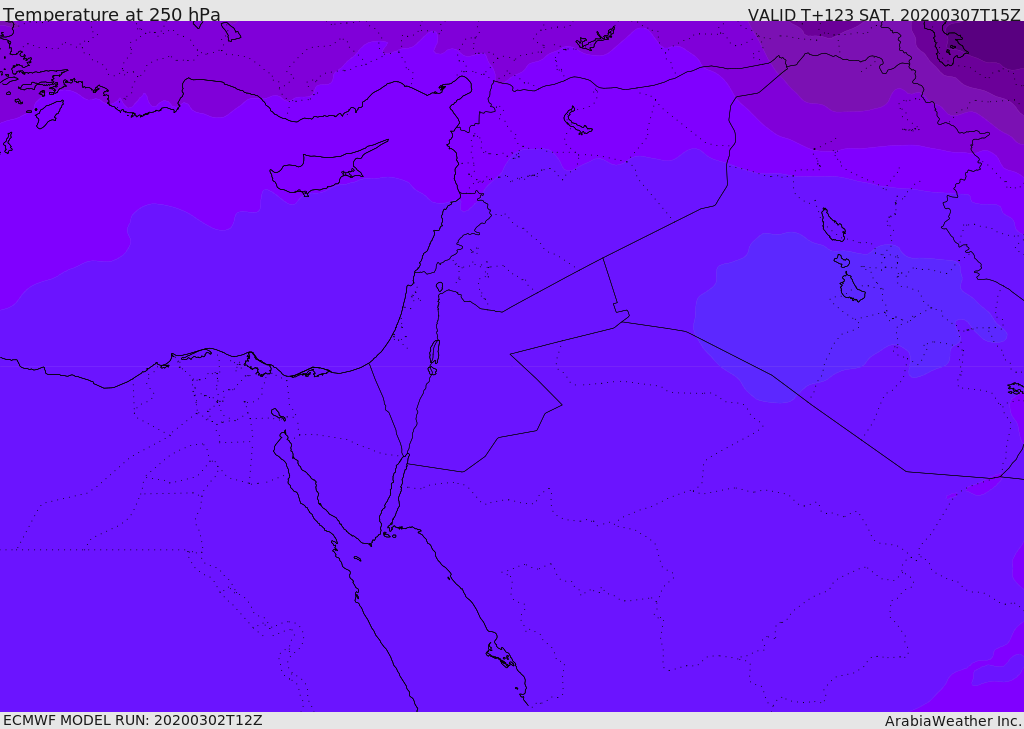Click the ECMWF MODEL RUN label
Viewport: 1024px width, 729px height.
pyautogui.click(x=132, y=720)
